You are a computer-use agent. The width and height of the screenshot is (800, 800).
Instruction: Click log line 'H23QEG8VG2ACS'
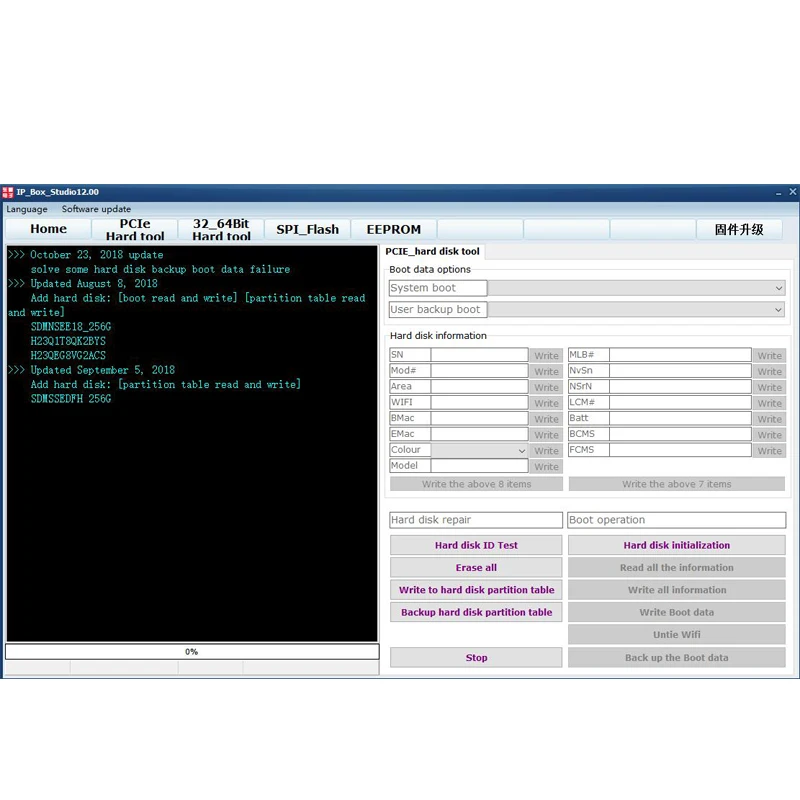coord(68,356)
